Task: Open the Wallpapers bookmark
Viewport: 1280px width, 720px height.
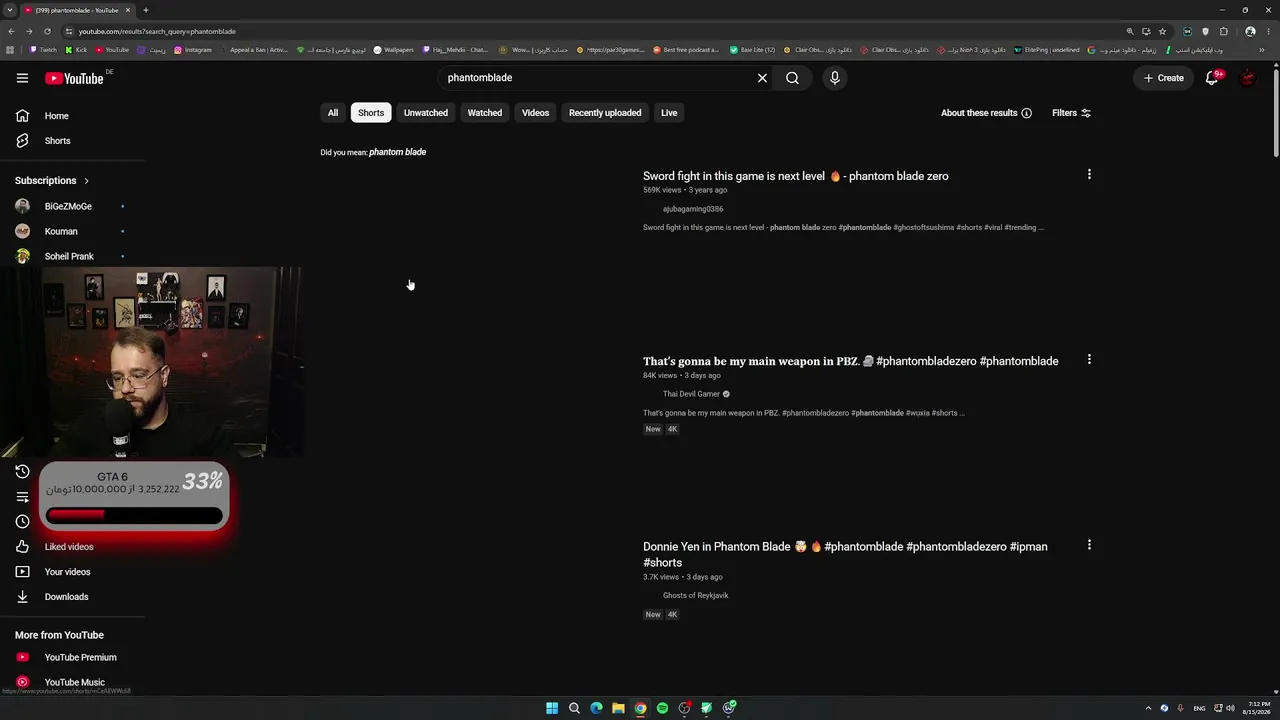Action: 394,50
